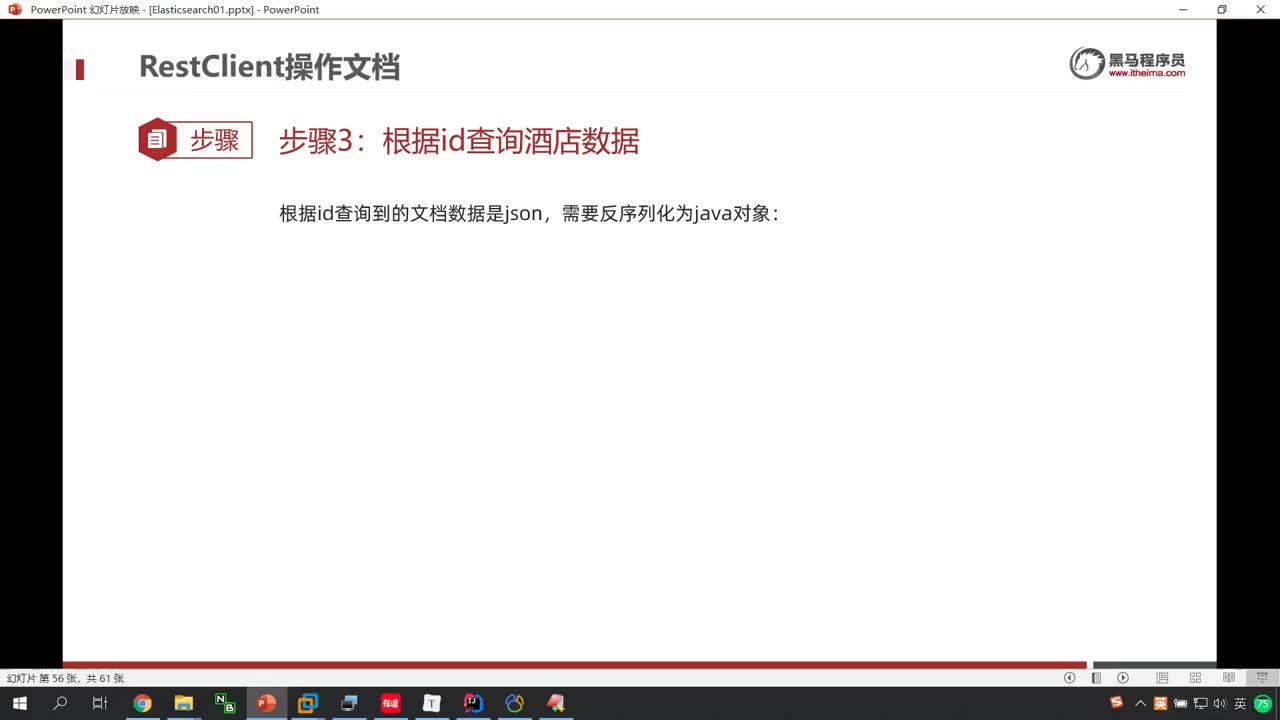This screenshot has width=1280, height=720.
Task: Click the body text about json反序列化
Action: (529, 214)
